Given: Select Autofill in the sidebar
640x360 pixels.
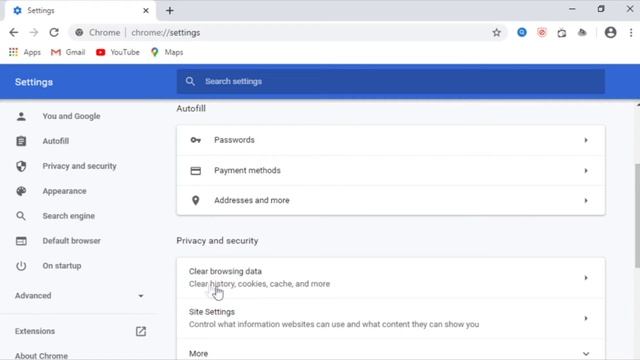Looking at the screenshot, I should pos(56,141).
